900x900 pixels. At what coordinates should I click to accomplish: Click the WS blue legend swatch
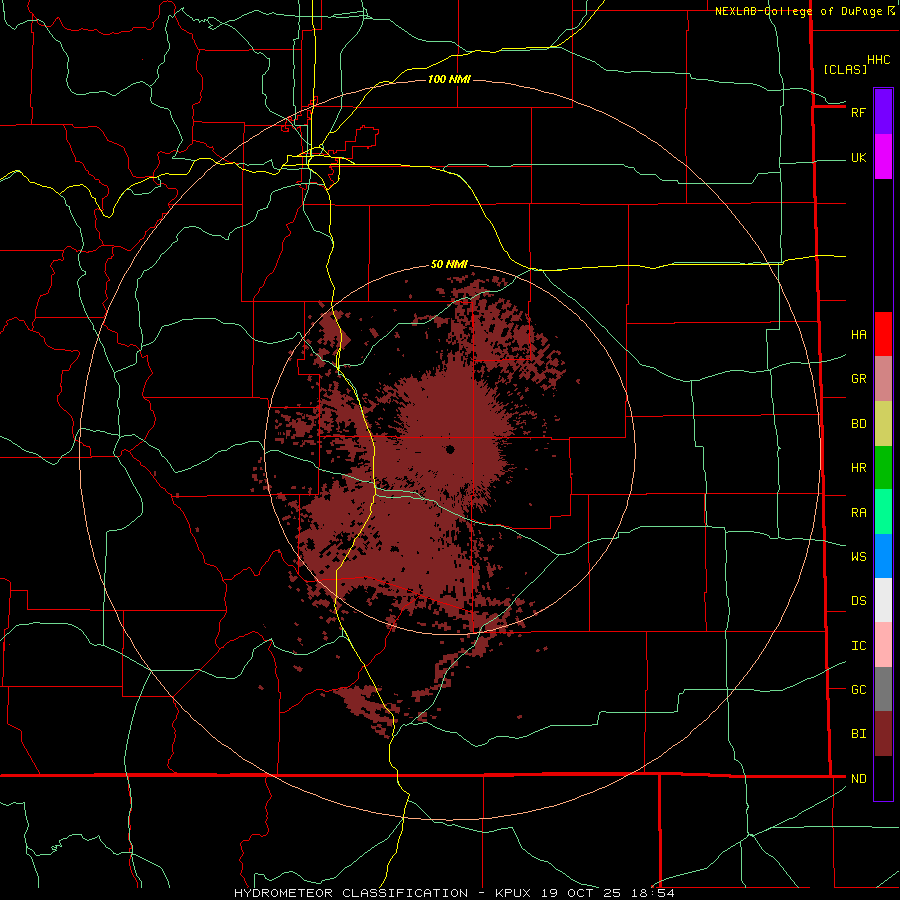[883, 556]
